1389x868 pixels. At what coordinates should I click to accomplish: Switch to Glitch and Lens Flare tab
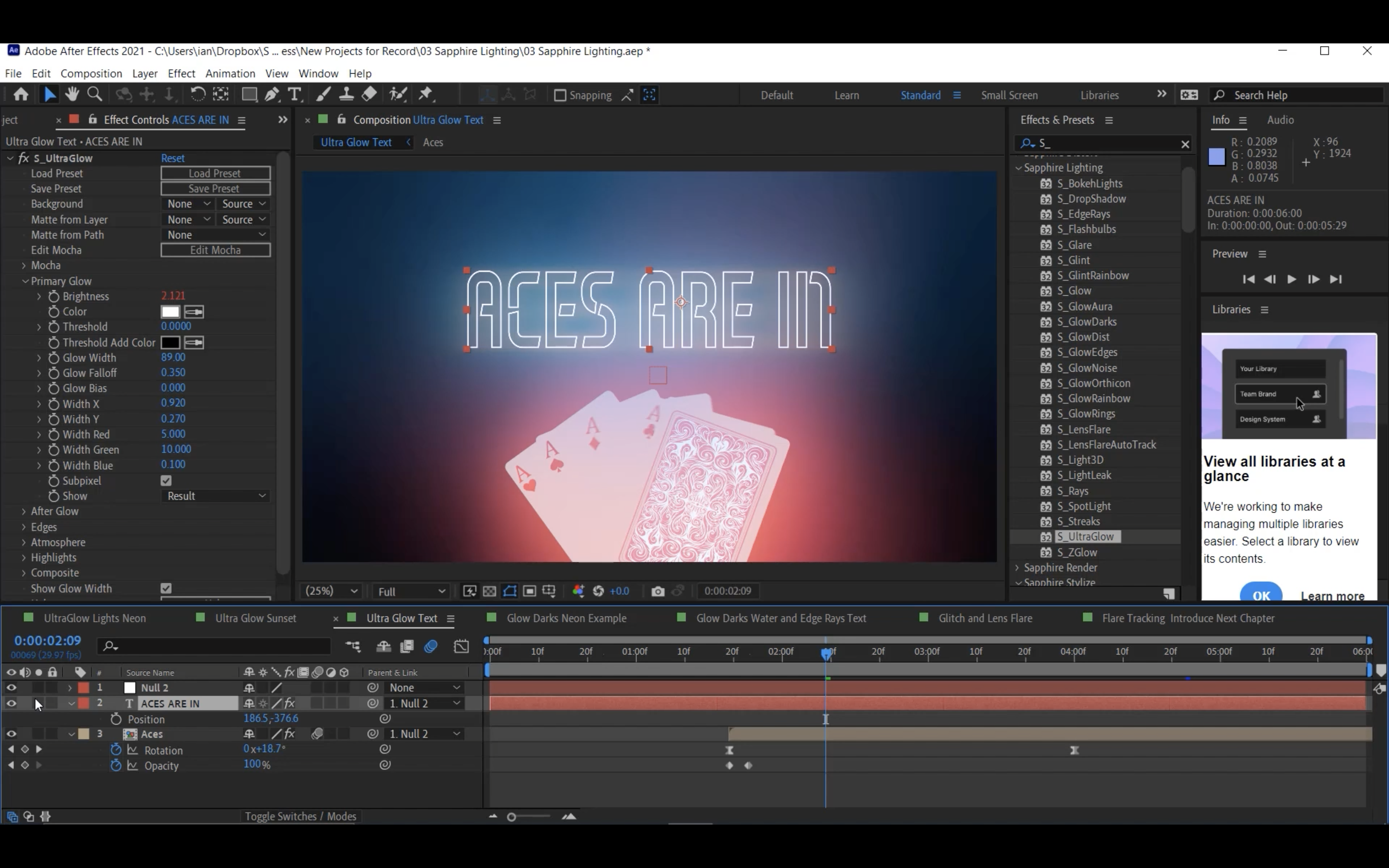tap(985, 618)
